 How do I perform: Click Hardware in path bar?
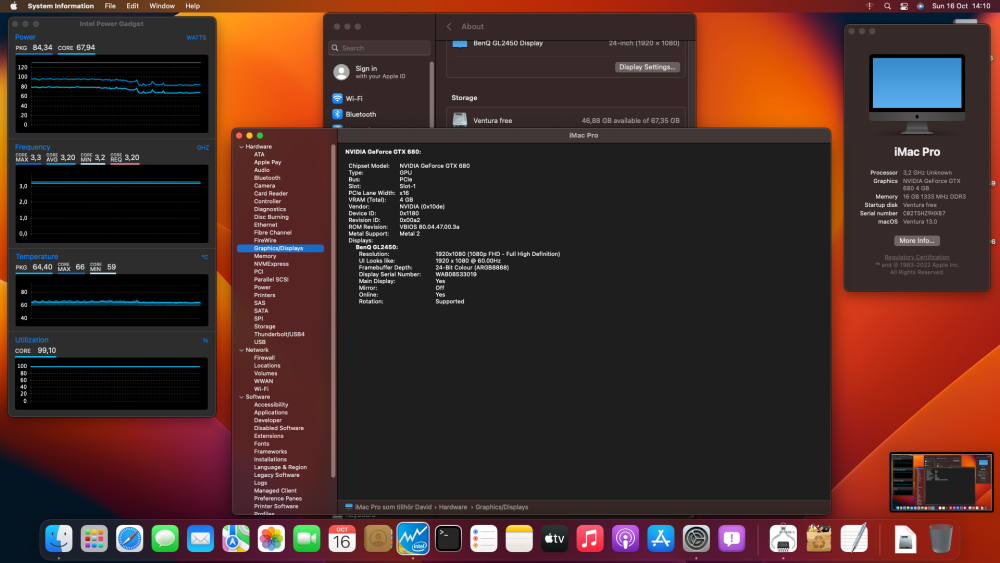[453, 507]
